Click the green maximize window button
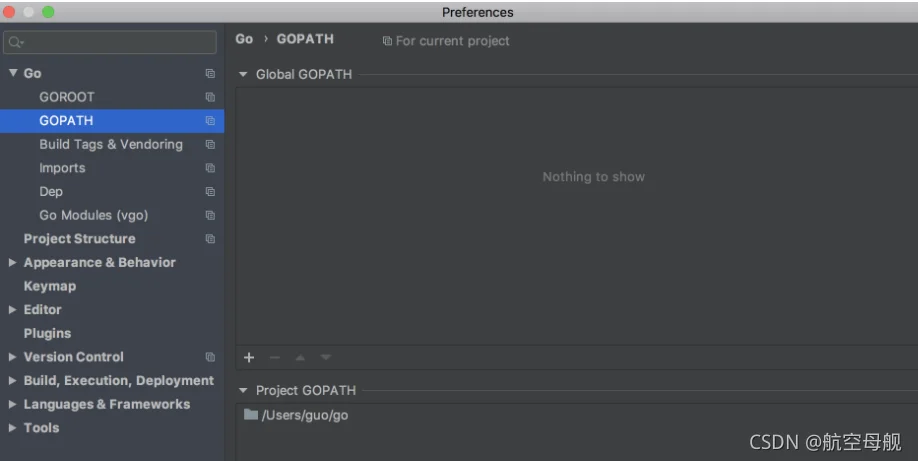918x461 pixels. [x=48, y=12]
